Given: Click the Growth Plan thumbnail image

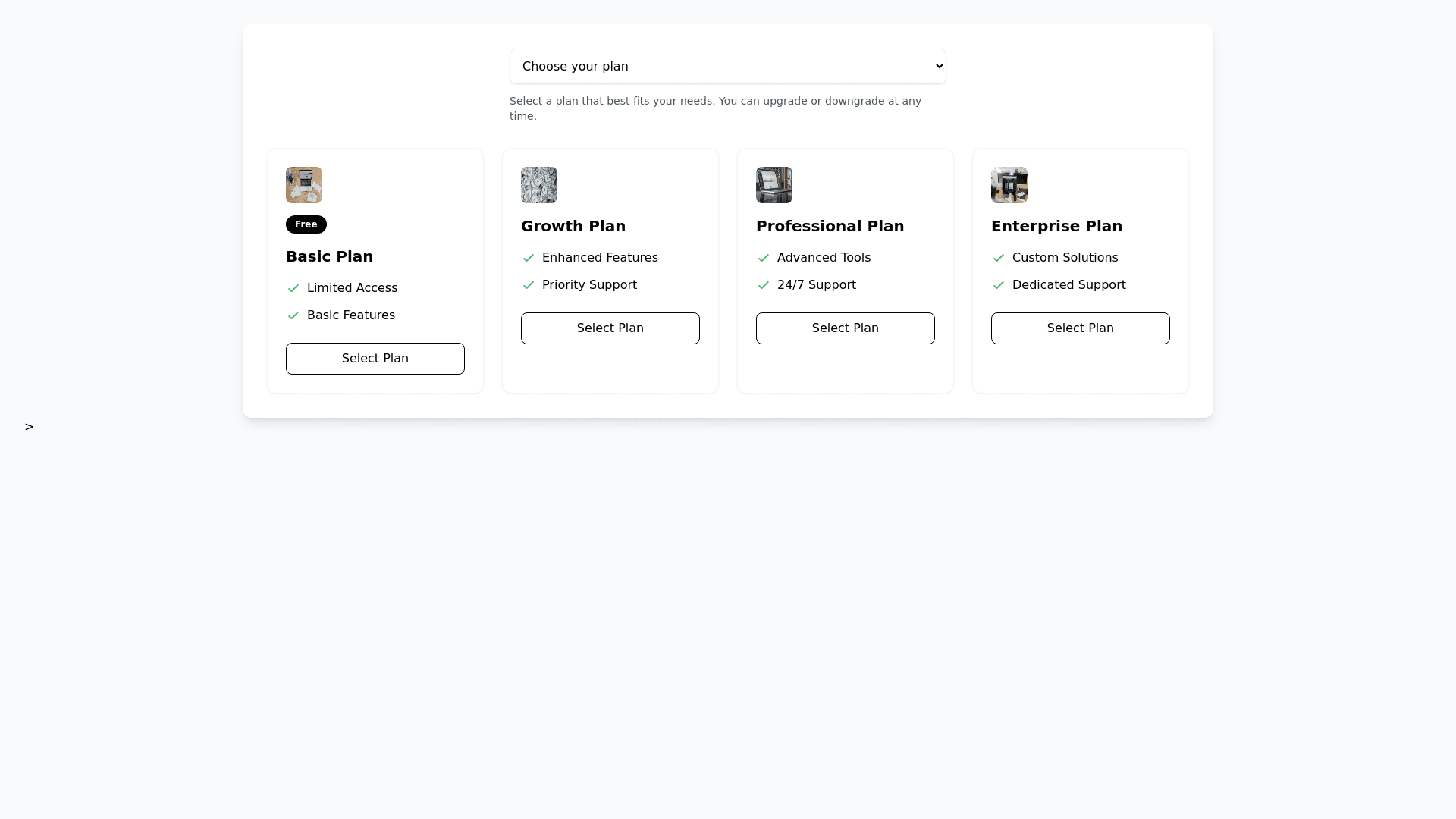Looking at the screenshot, I should coord(539,185).
